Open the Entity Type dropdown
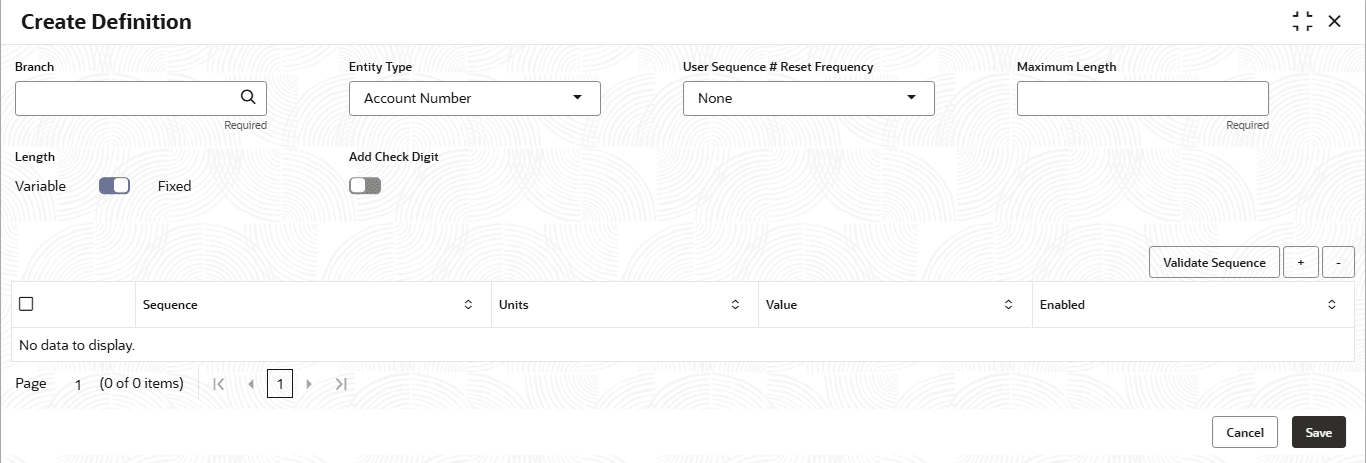The height and width of the screenshot is (463, 1366). point(475,98)
